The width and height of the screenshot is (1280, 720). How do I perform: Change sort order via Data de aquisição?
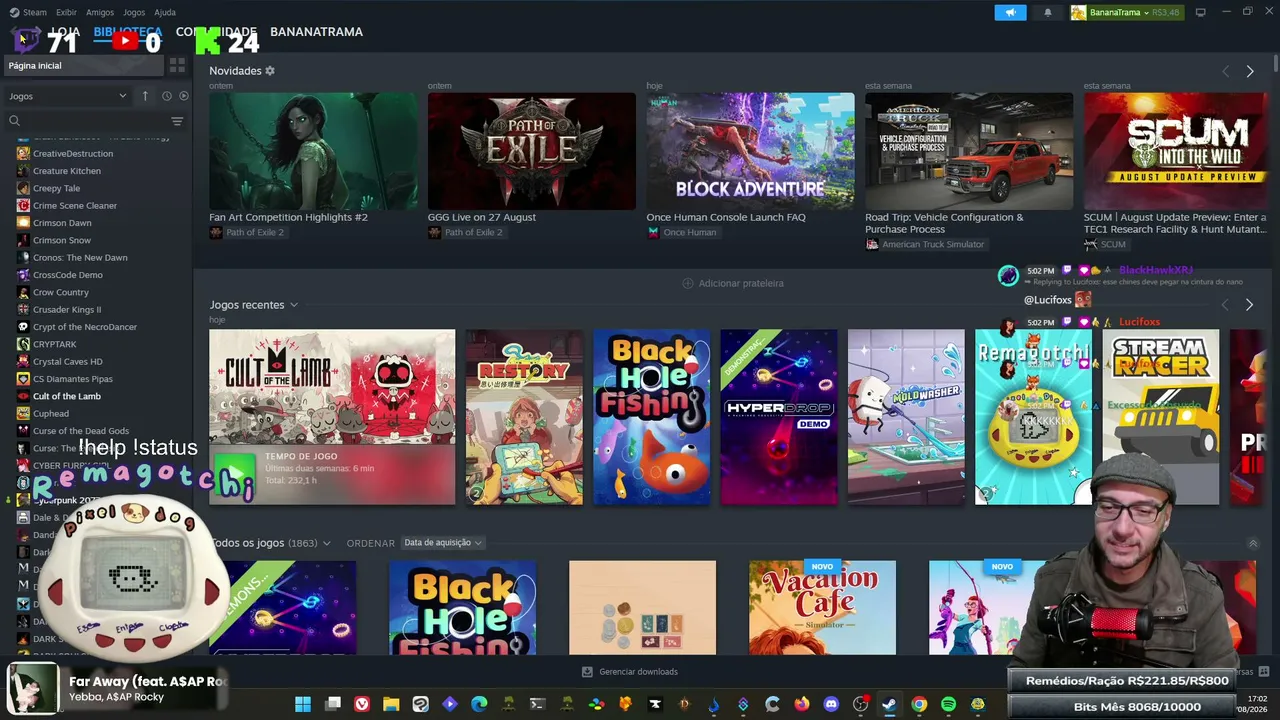coord(442,543)
